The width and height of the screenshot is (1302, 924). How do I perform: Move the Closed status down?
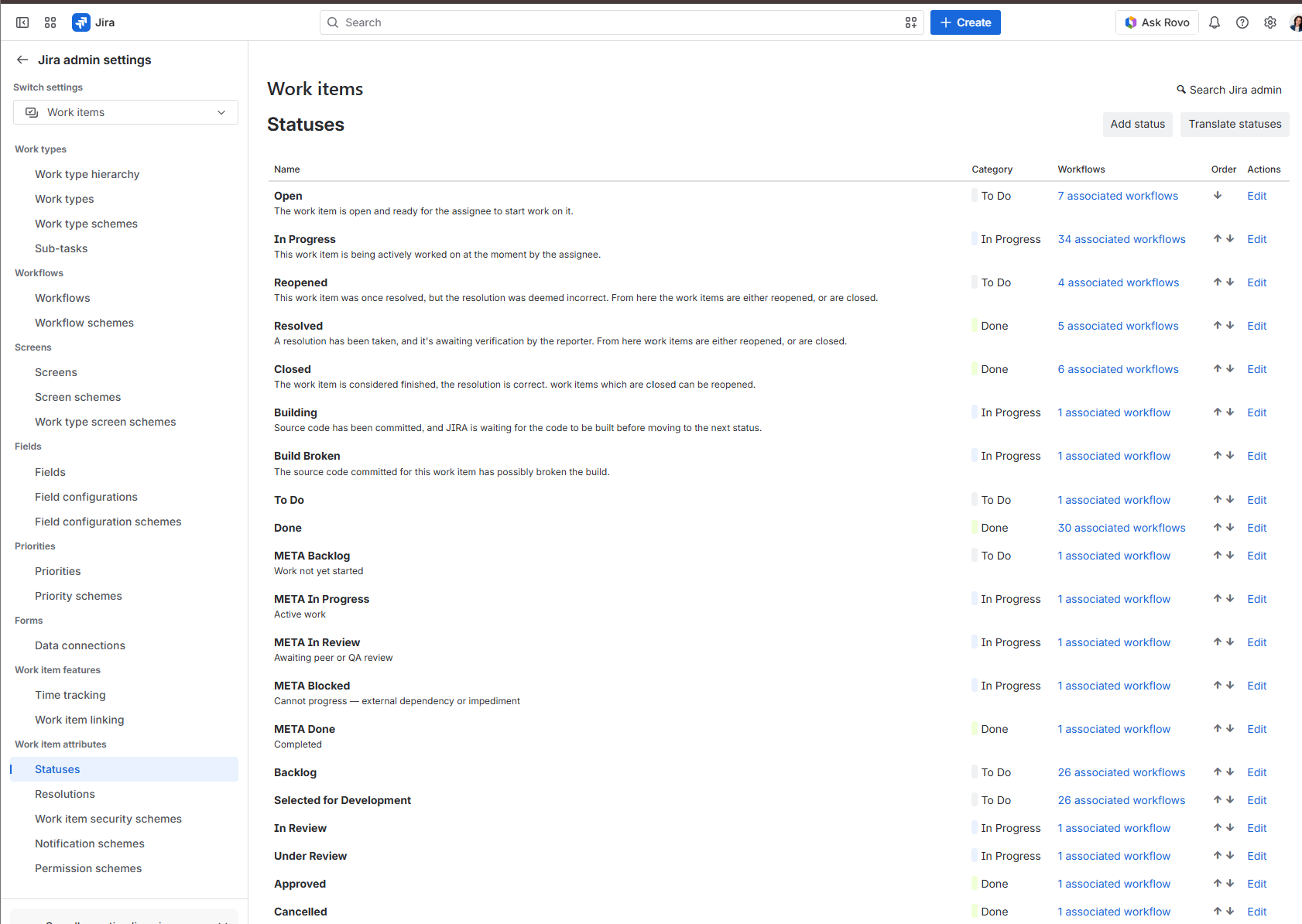pyautogui.click(x=1230, y=369)
